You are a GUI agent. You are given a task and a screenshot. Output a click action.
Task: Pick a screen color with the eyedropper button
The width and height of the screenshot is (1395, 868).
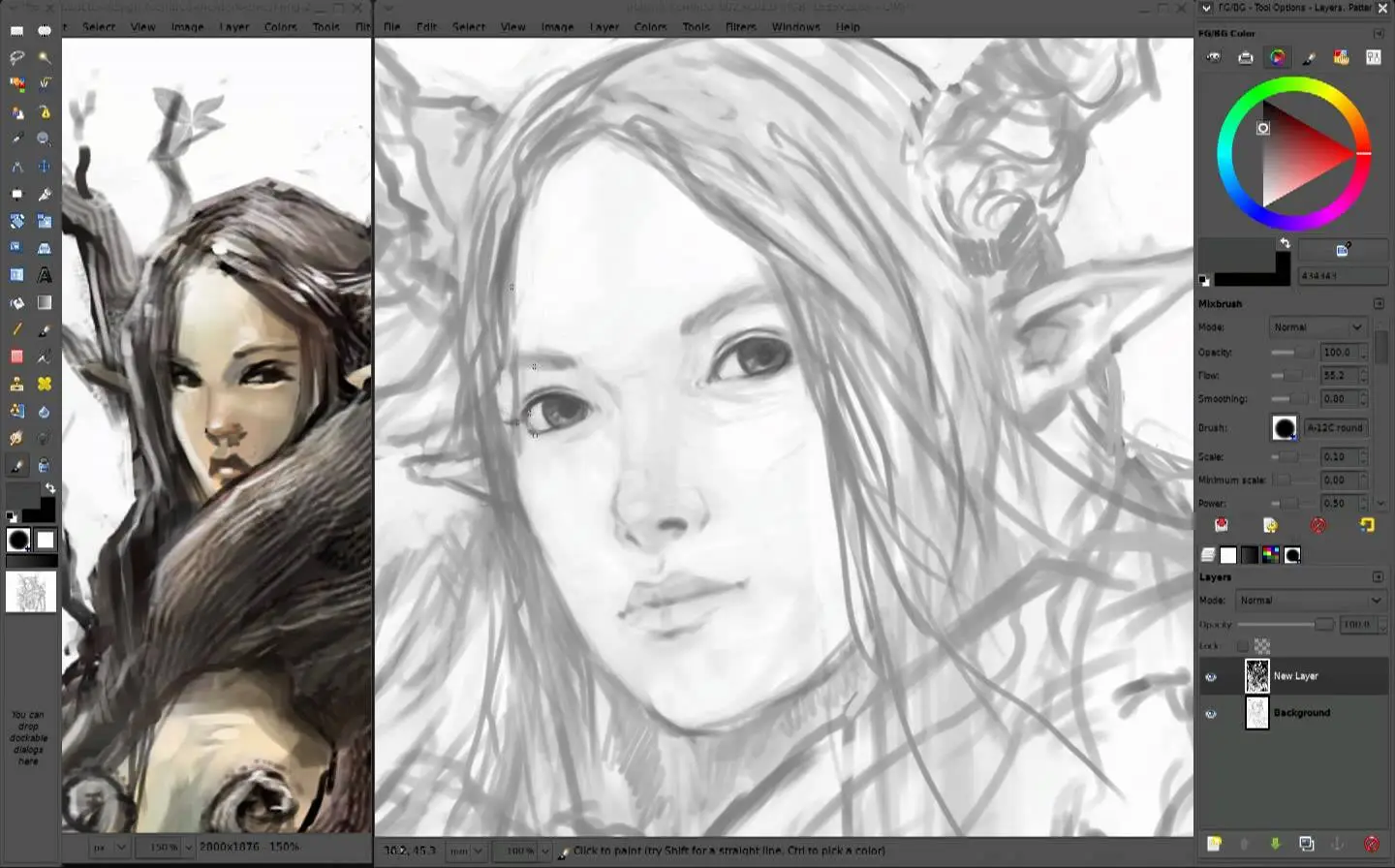(1343, 250)
